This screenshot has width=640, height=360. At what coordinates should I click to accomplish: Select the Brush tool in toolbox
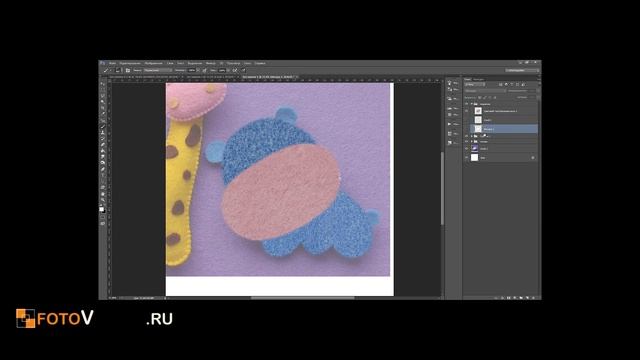[102, 127]
